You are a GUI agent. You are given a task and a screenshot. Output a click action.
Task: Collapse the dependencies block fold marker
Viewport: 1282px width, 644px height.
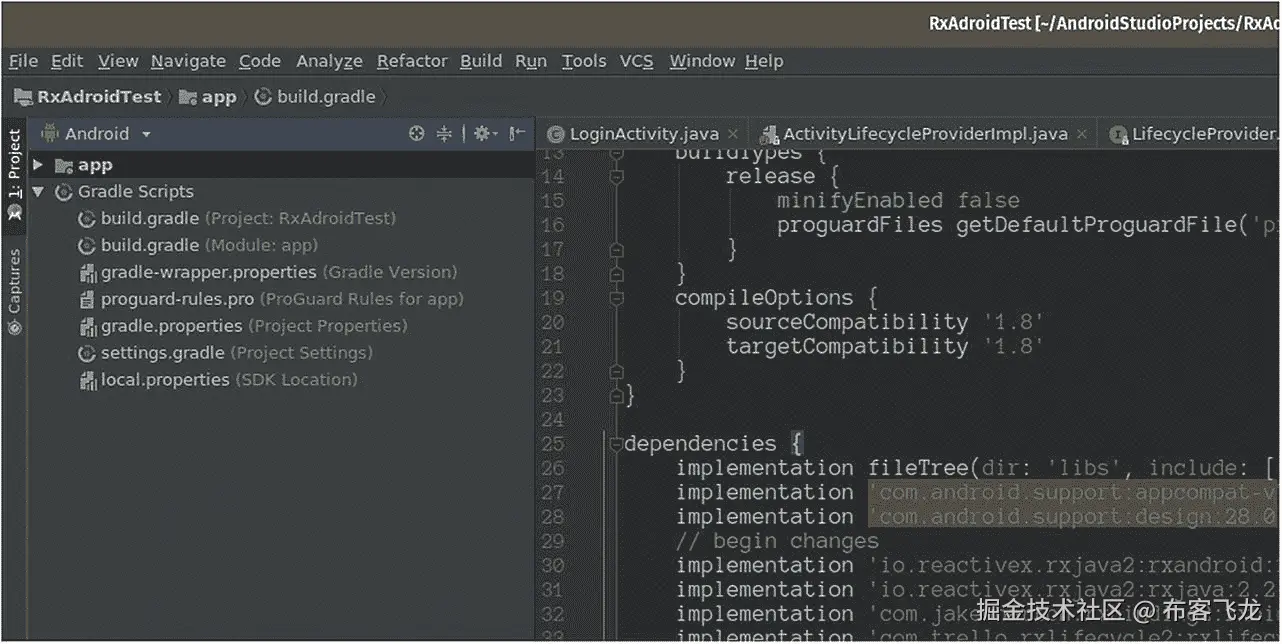click(616, 444)
